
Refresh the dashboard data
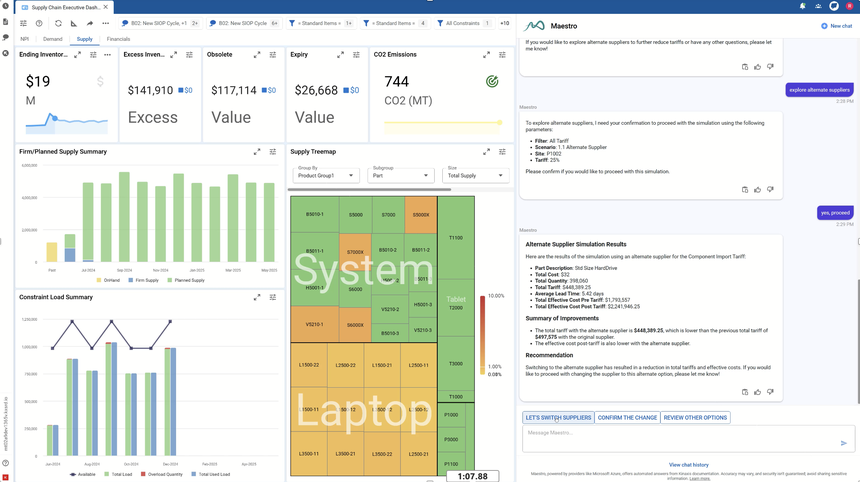[58, 24]
